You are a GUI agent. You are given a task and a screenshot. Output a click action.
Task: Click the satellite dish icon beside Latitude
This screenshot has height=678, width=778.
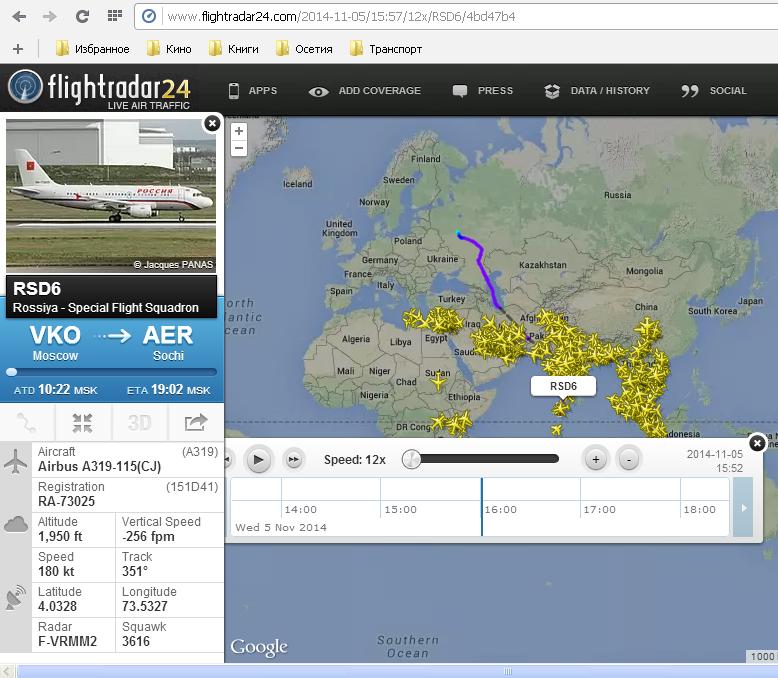(16, 597)
